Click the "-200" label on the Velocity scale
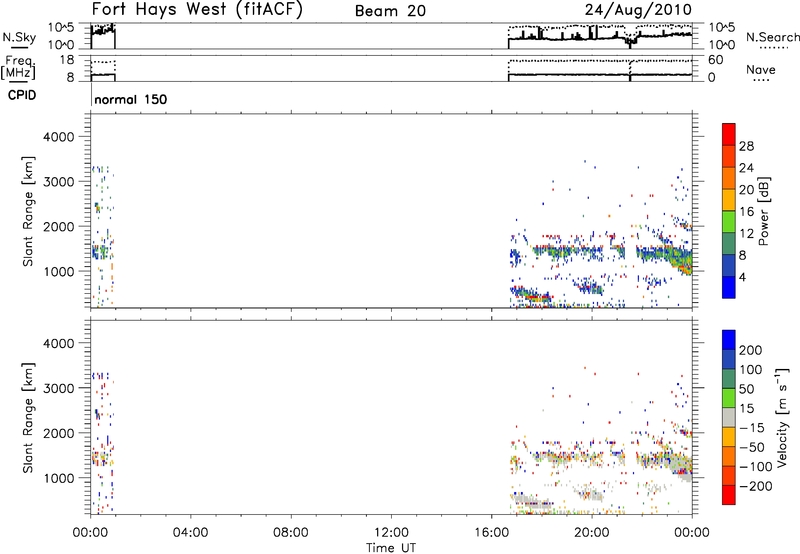800x554 pixels. [756, 486]
